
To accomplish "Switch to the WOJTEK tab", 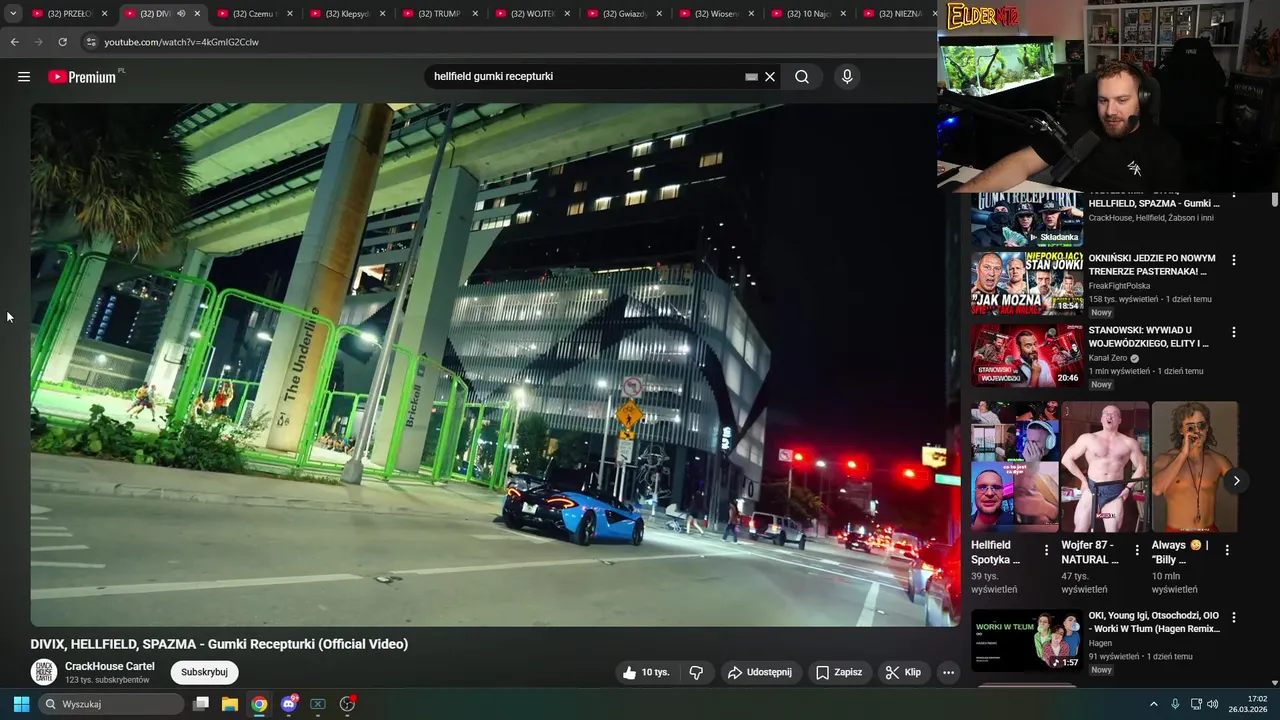I will pyautogui.click(x=531, y=14).
